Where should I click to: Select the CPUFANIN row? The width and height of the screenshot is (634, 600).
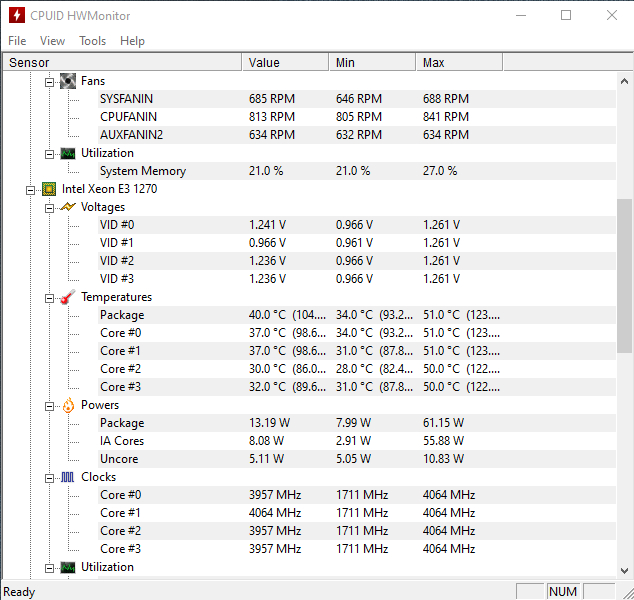pos(357,117)
